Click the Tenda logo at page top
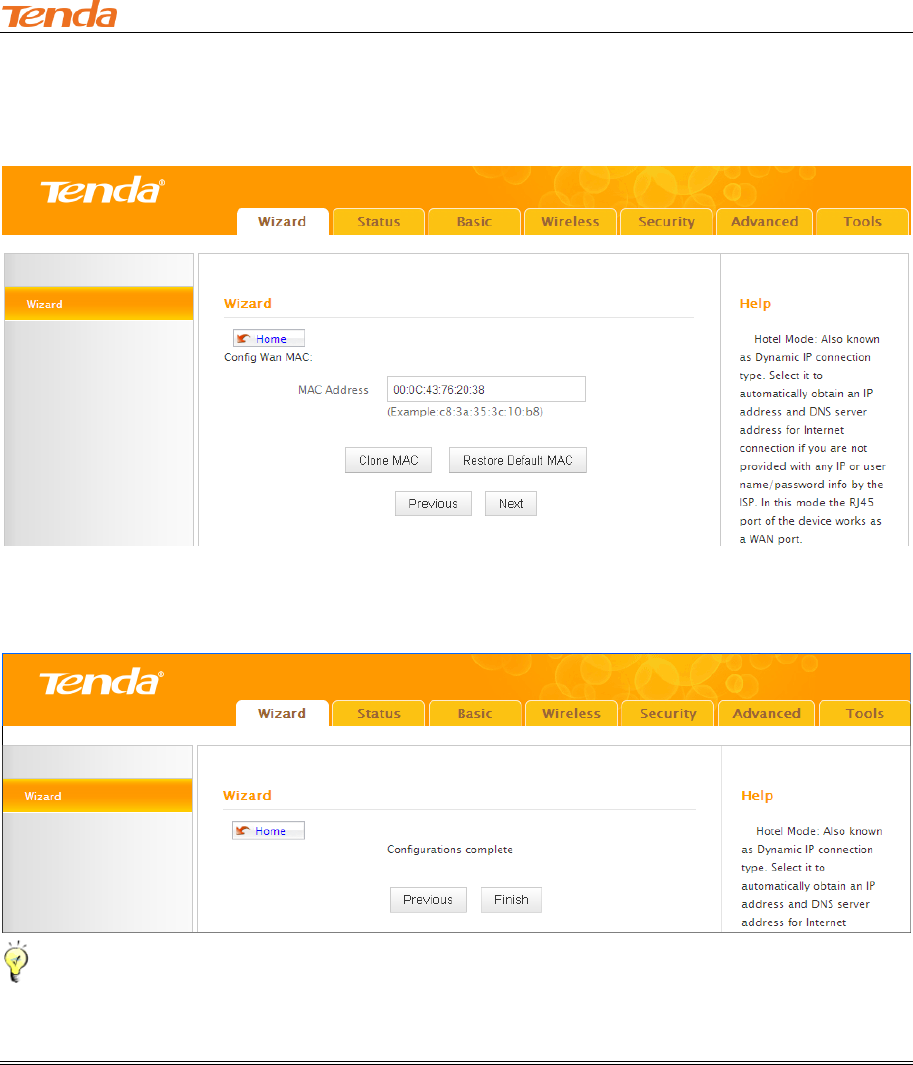 tap(59, 14)
